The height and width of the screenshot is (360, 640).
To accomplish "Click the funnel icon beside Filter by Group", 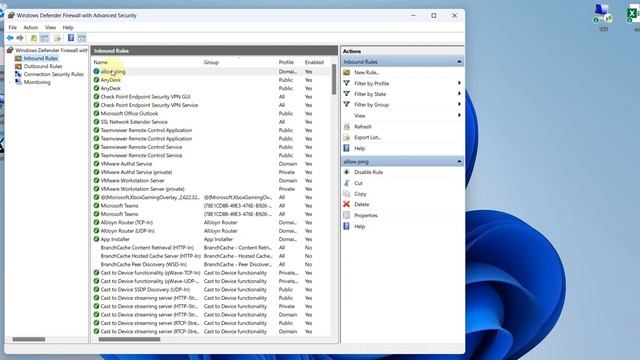I will [x=347, y=104].
